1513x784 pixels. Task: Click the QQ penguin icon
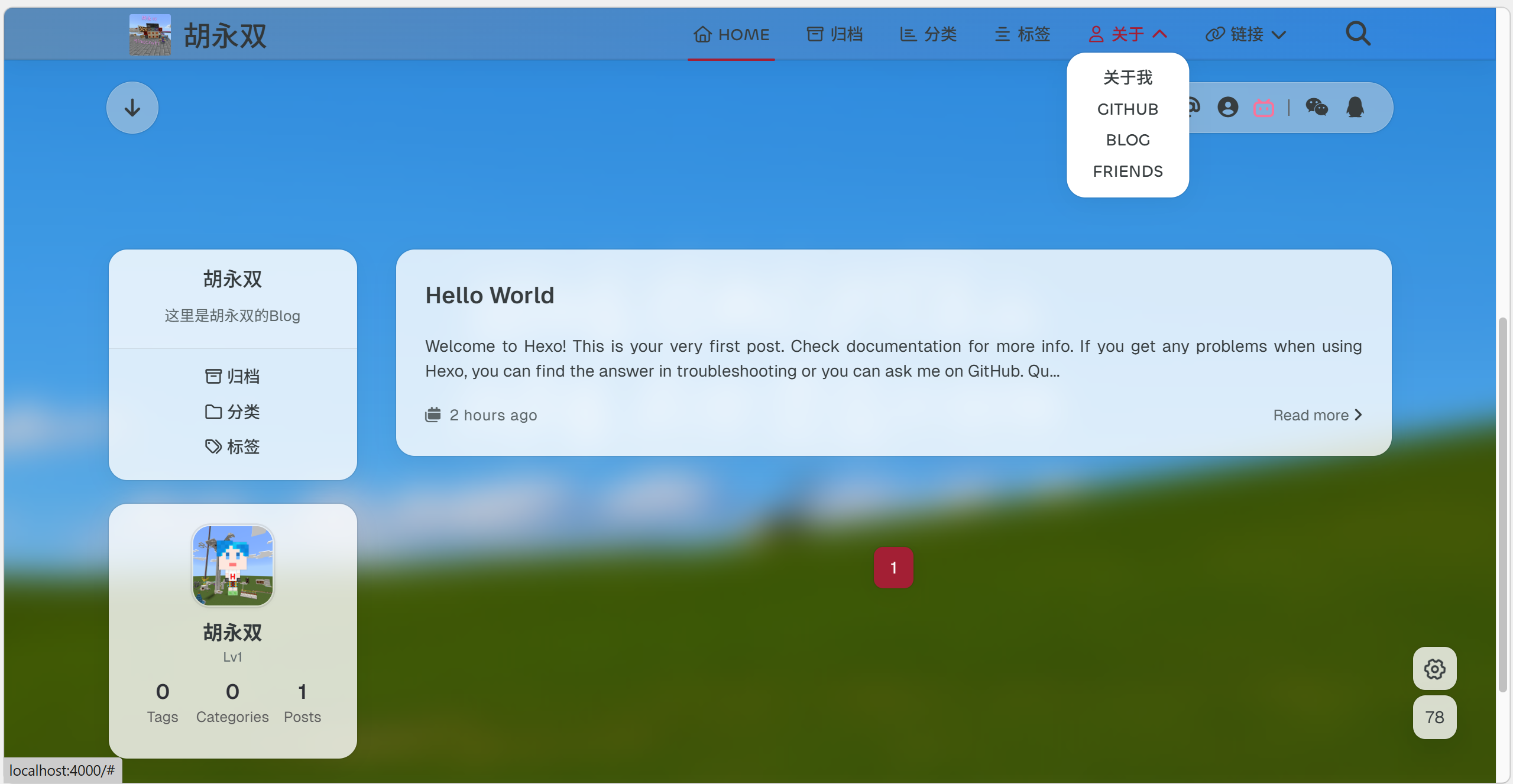click(1355, 107)
